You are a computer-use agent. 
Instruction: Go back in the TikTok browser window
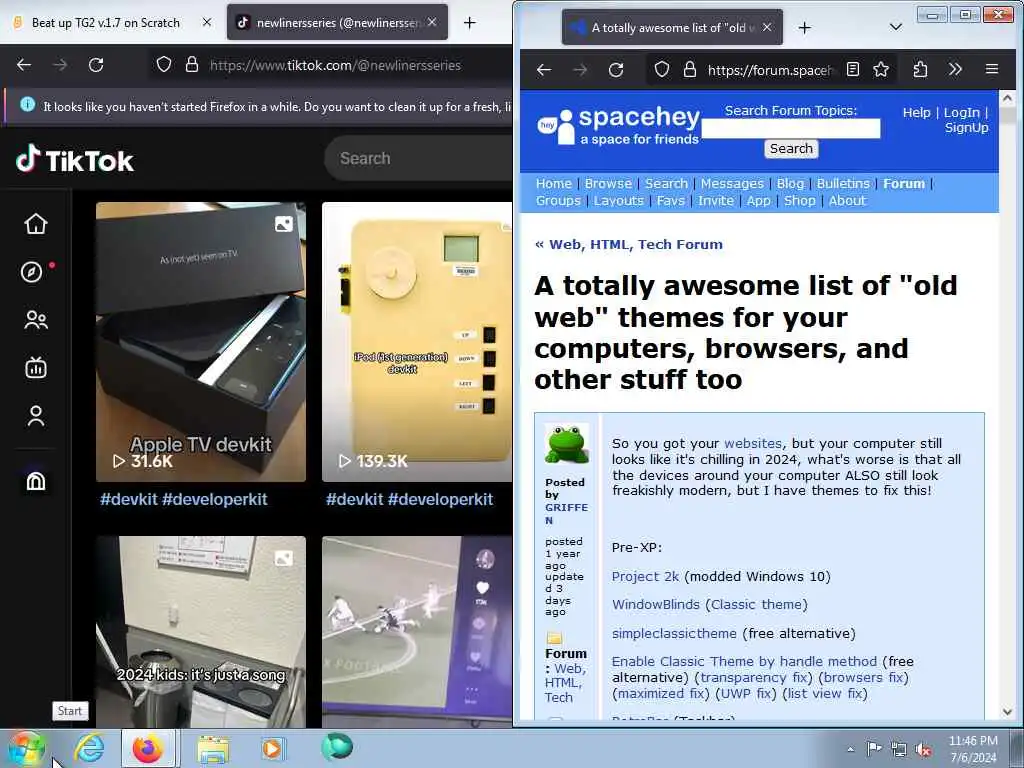point(24,65)
